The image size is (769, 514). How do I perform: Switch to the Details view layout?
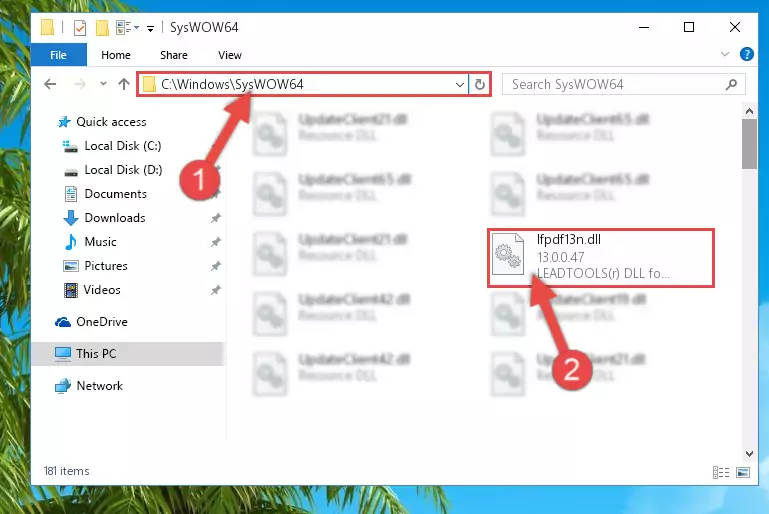pyautogui.click(x=721, y=472)
